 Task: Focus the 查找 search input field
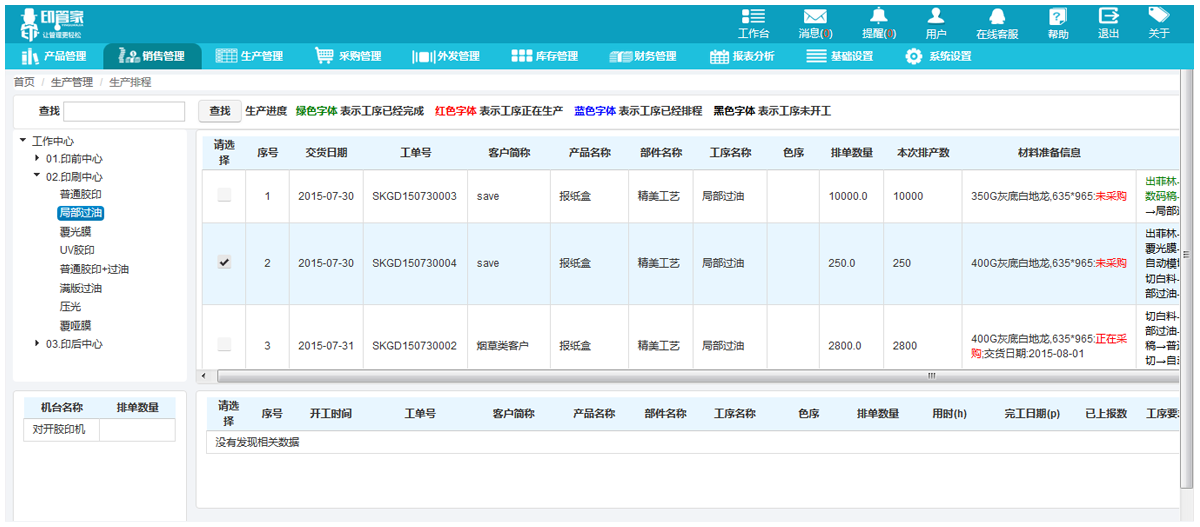click(x=125, y=111)
